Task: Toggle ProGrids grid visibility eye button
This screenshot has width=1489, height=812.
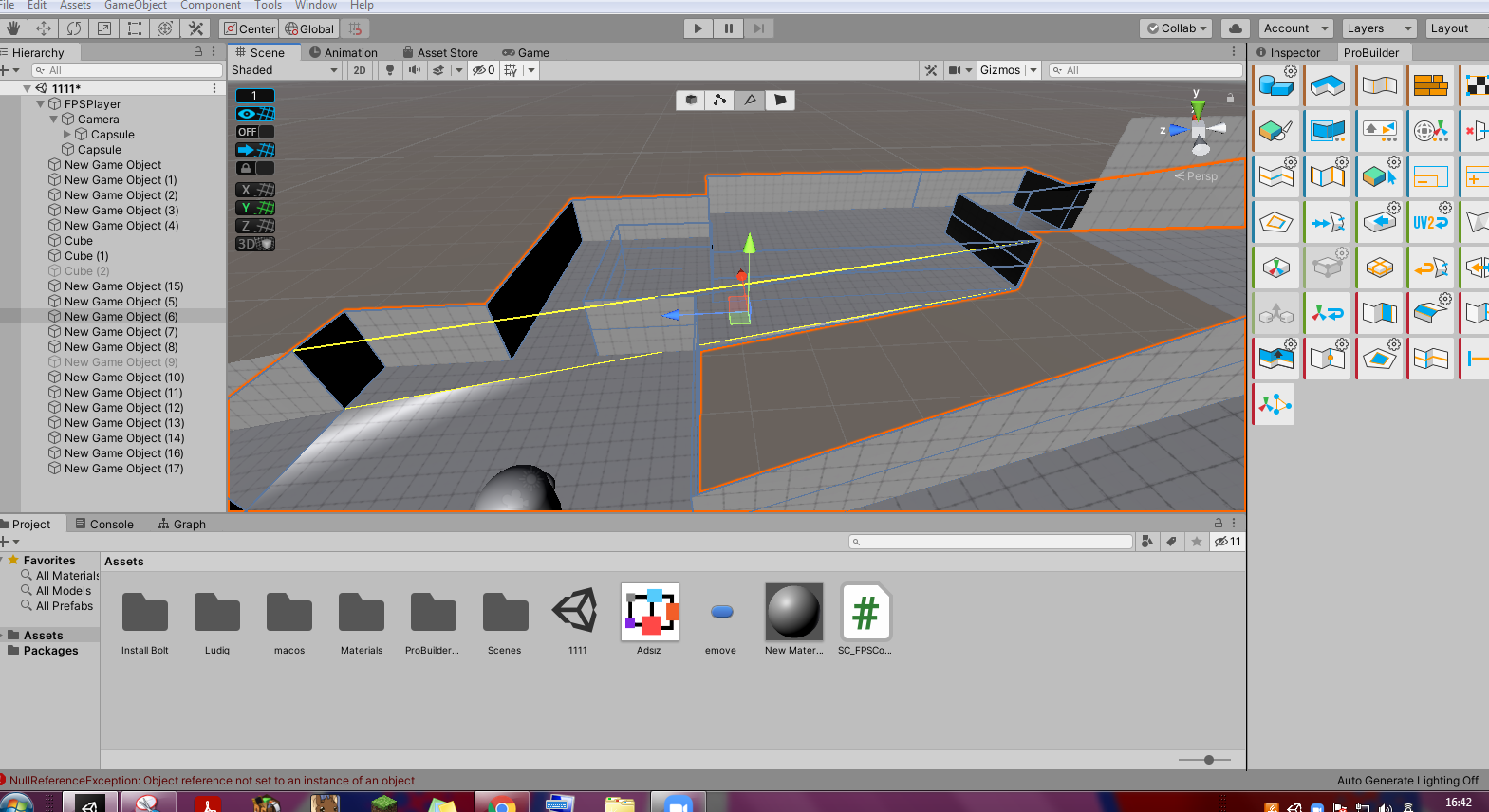Action: tap(255, 114)
